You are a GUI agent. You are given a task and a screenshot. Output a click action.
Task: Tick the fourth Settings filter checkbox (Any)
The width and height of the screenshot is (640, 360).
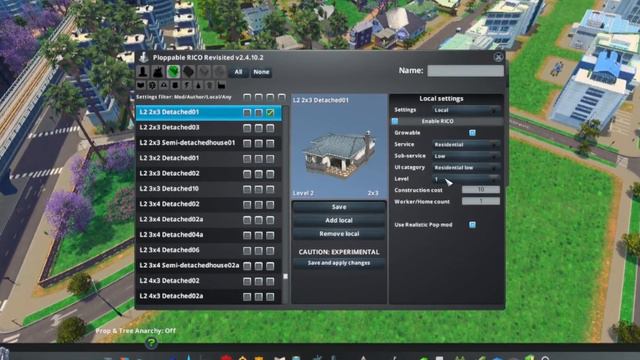pyautogui.click(x=281, y=97)
